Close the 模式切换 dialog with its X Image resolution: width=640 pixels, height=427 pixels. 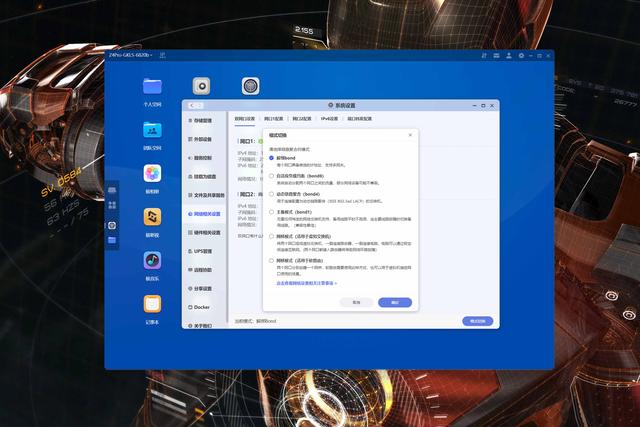pos(410,135)
